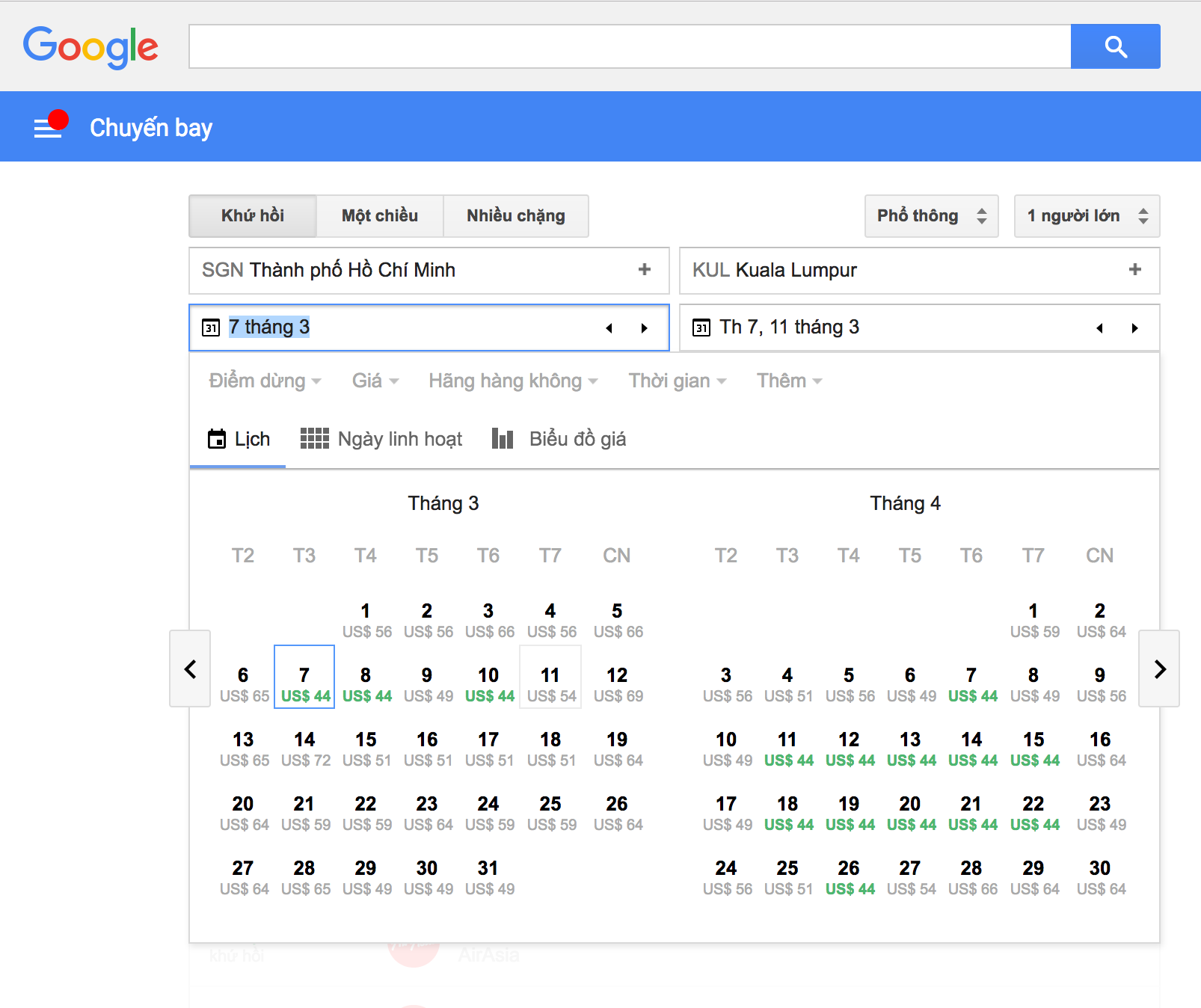Viewport: 1201px width, 1008px height.
Task: Expand Thêm more filters
Action: tap(790, 381)
